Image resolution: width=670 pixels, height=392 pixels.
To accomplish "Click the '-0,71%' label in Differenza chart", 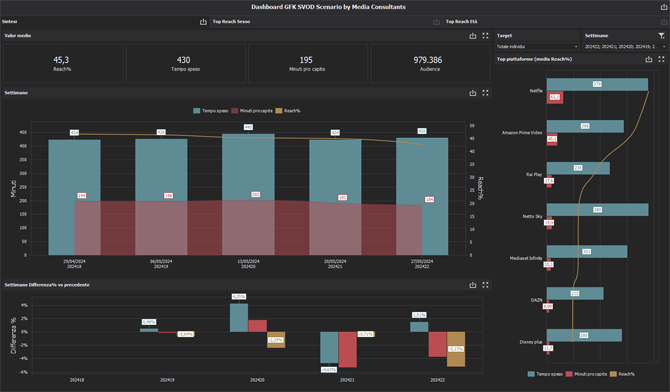I will [x=366, y=334].
